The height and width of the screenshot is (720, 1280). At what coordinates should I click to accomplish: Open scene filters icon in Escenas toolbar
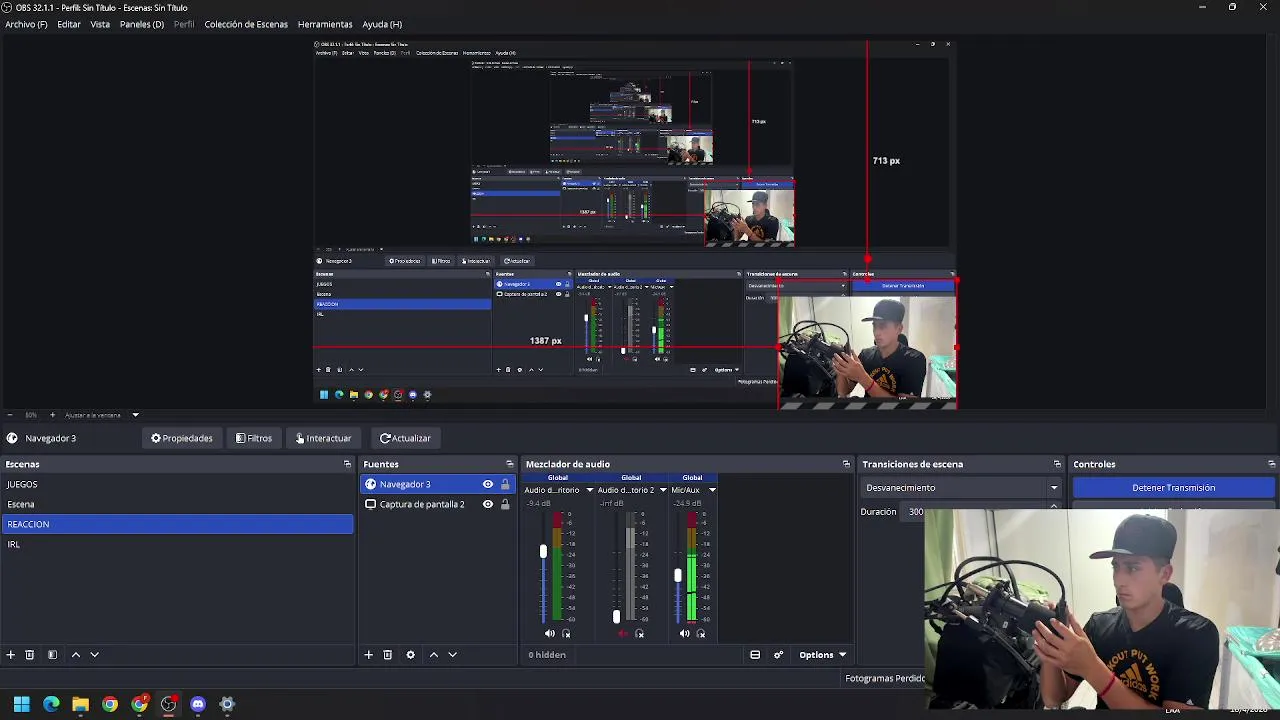(x=52, y=655)
